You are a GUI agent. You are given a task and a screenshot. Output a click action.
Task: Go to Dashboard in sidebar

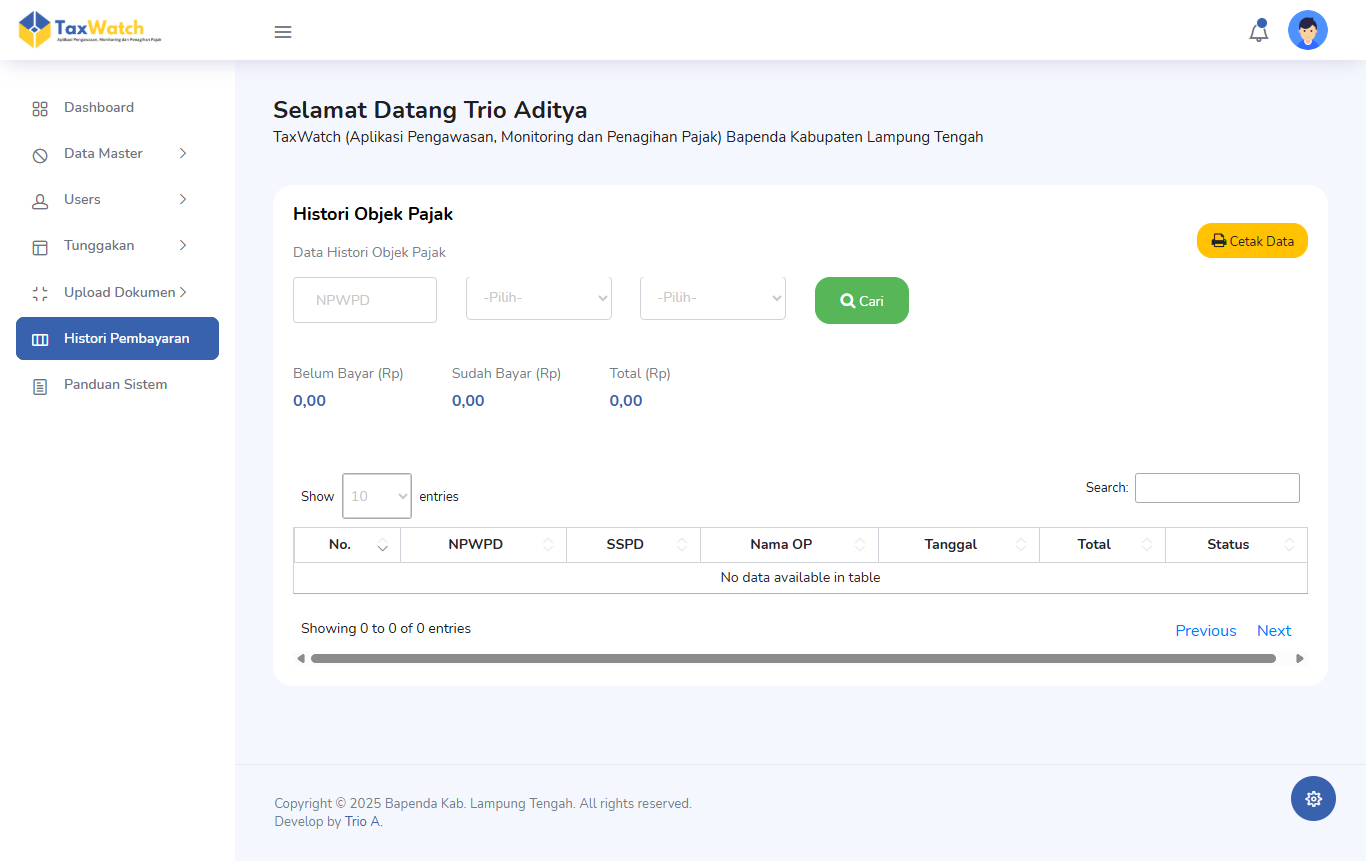(98, 108)
